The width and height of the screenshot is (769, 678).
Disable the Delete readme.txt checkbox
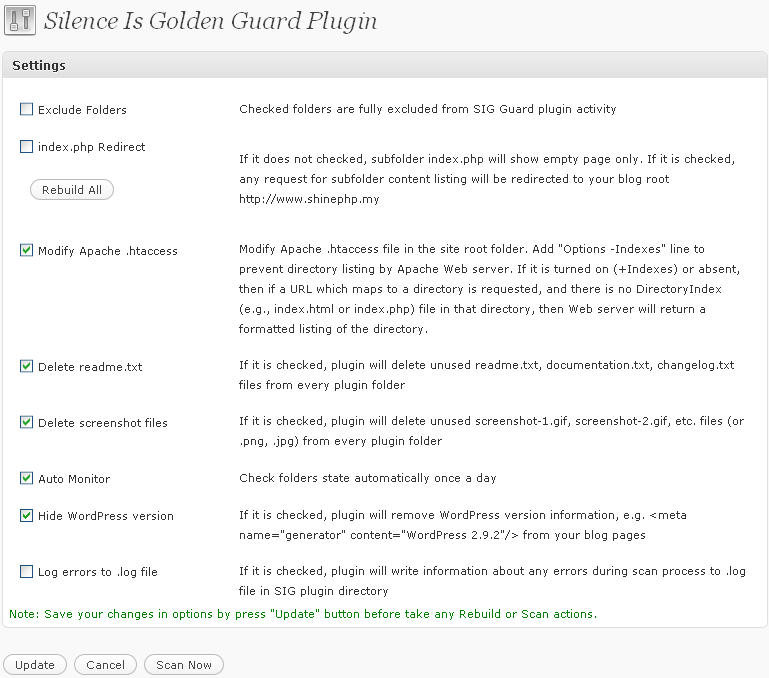(27, 366)
